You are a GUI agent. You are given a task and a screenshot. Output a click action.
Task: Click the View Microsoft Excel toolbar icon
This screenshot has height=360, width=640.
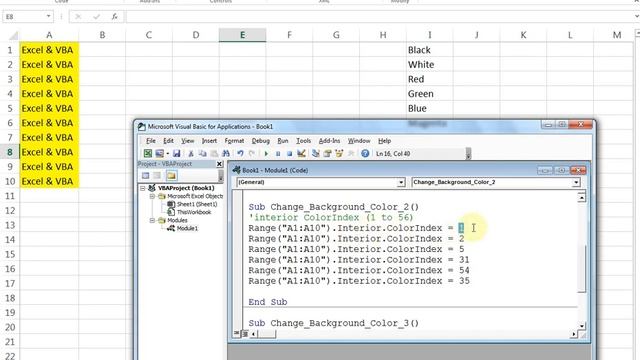pyautogui.click(x=147, y=153)
